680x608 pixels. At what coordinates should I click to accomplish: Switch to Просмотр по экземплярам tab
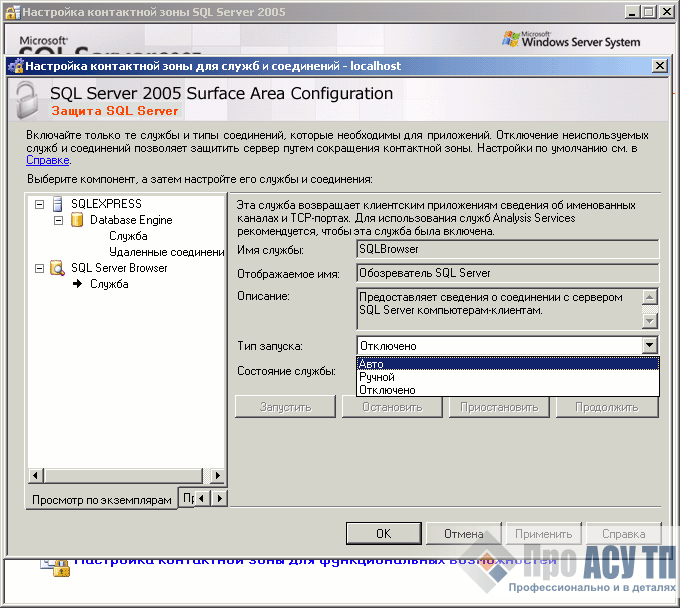[x=101, y=500]
